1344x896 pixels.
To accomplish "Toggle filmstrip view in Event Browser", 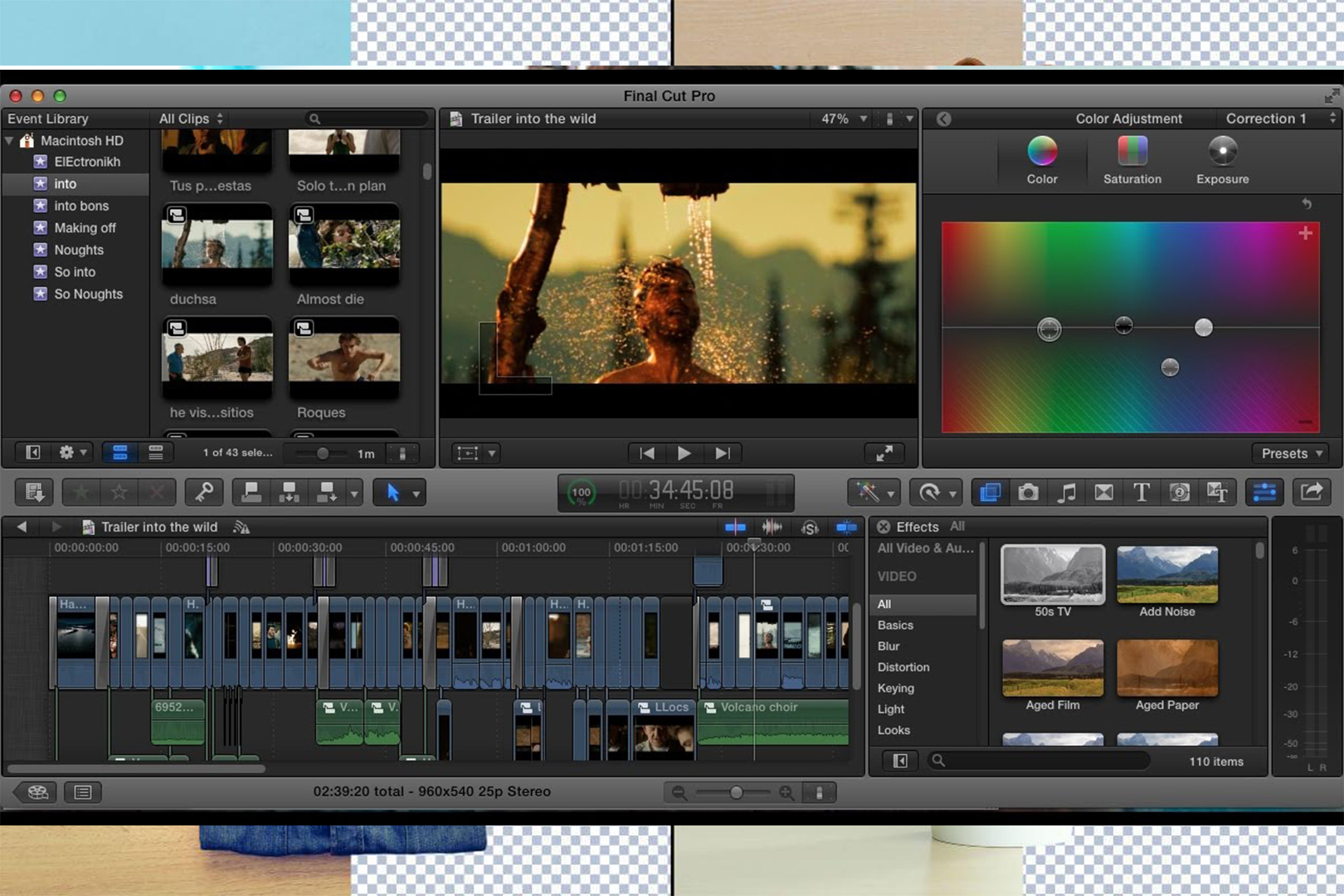I will 120,453.
